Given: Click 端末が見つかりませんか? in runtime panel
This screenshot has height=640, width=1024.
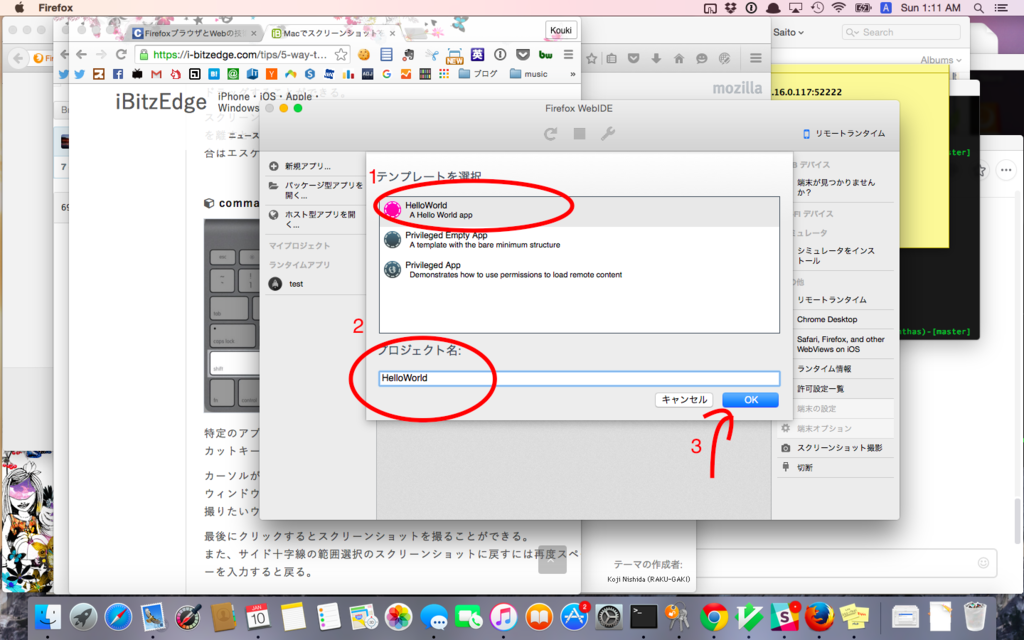Looking at the screenshot, I should click(835, 187).
